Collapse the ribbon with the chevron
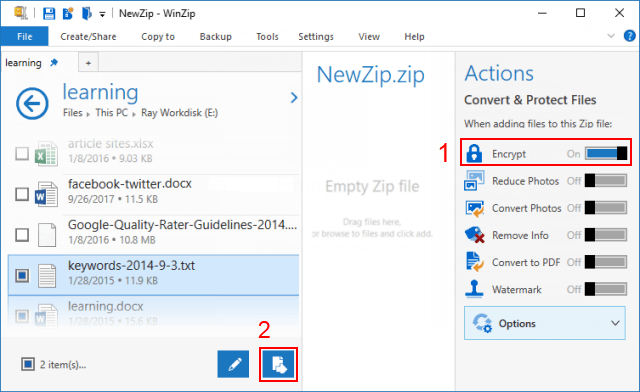This screenshot has height=392, width=640. click(611, 36)
